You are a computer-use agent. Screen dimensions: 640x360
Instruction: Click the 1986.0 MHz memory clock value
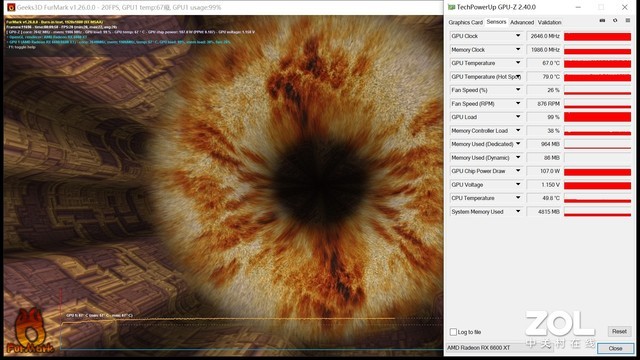coord(544,50)
